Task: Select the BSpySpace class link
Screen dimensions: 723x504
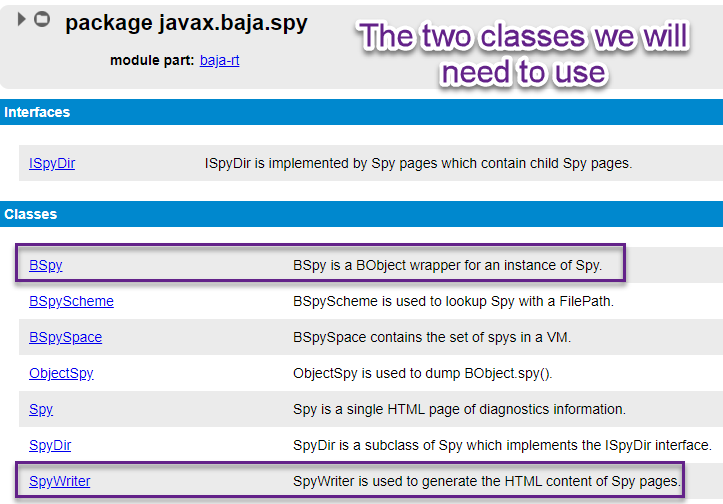Action: 65,337
